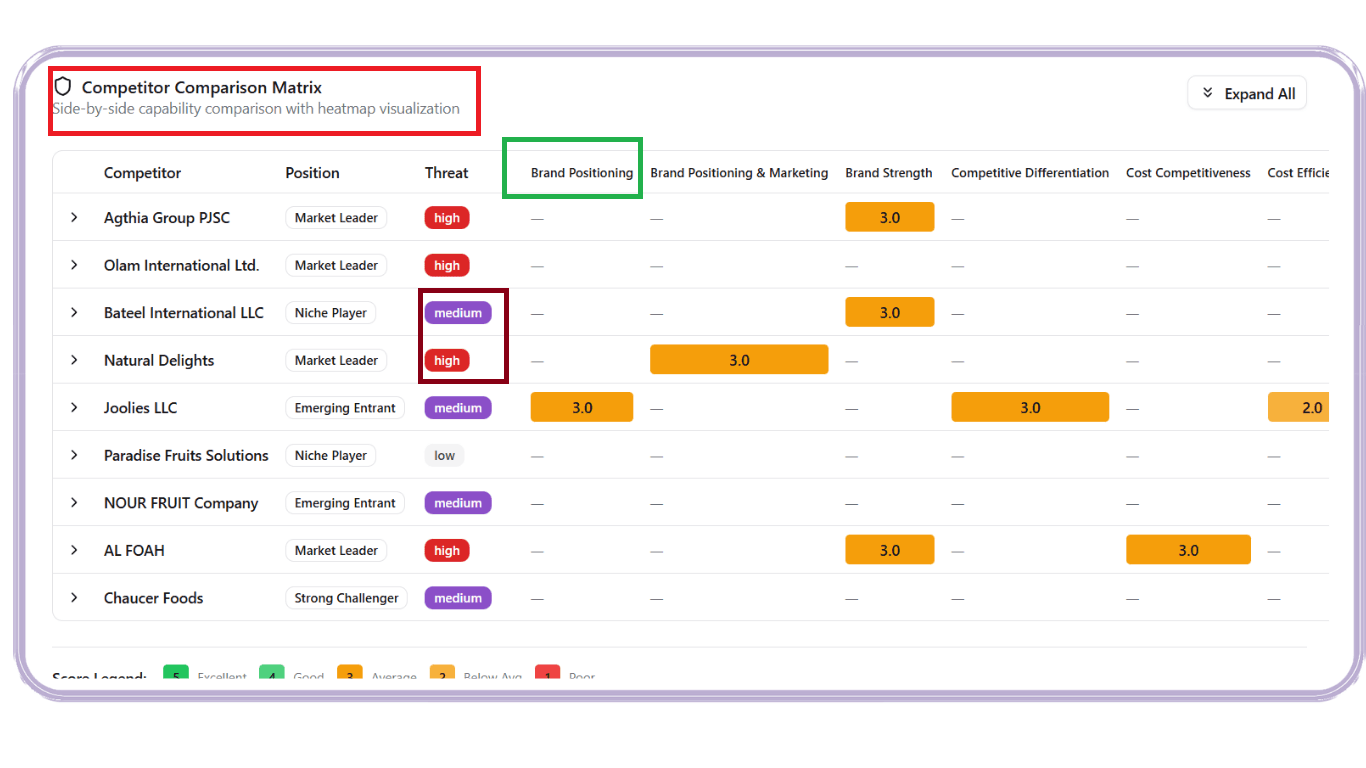Image resolution: width=1366 pixels, height=768 pixels.
Task: Expand the Chaucer Foods row
Action: click(x=74, y=598)
